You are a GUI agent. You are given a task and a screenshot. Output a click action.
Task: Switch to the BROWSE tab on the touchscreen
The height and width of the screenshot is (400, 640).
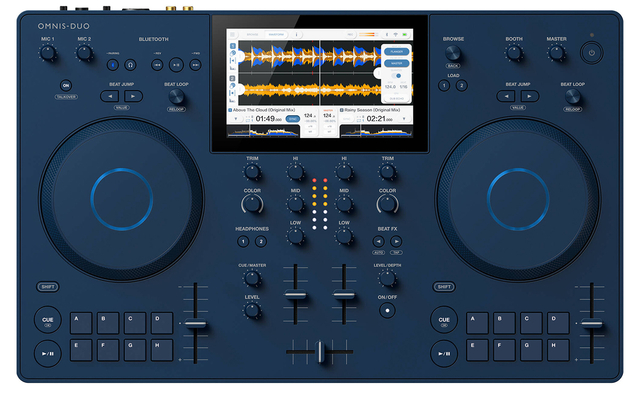pos(253,35)
